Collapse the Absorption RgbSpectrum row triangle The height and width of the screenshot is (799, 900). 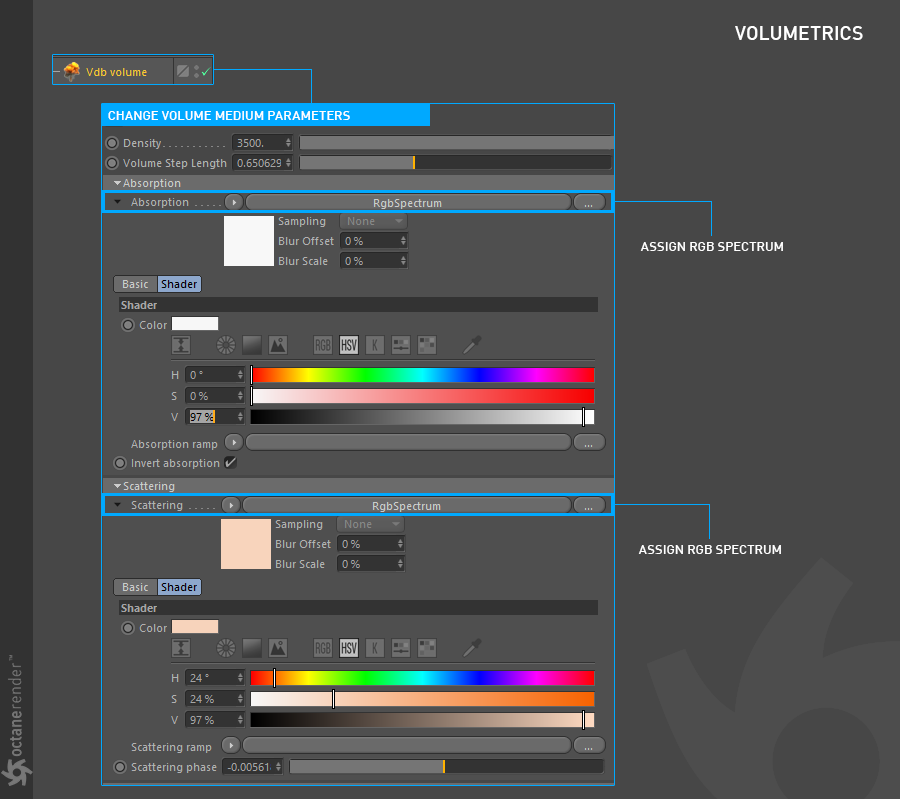[118, 202]
